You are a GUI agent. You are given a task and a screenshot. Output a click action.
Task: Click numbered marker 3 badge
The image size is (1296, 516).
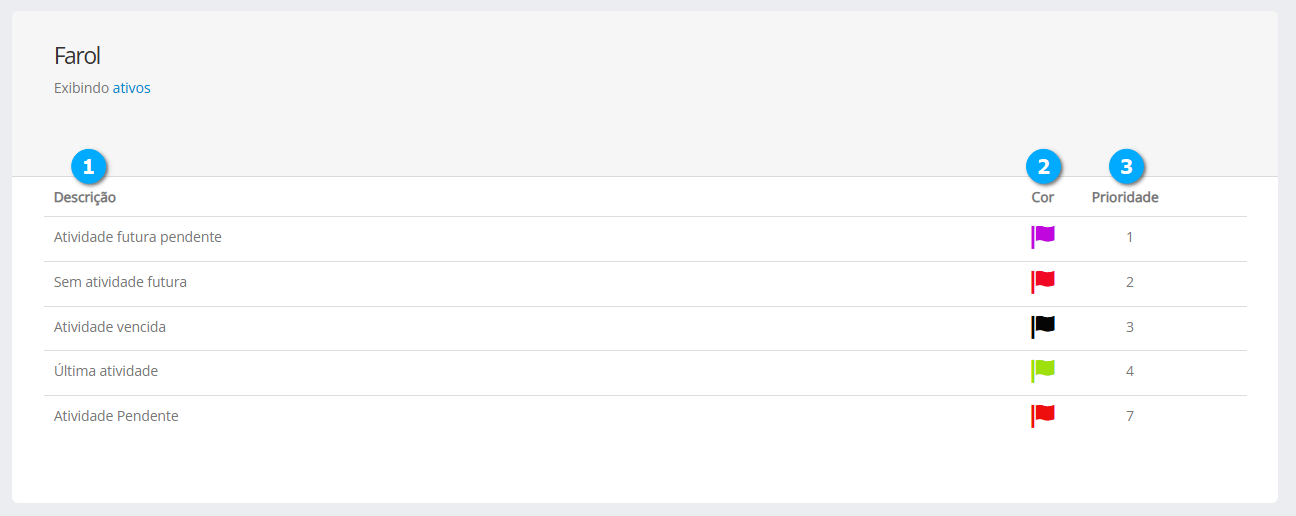click(1127, 166)
